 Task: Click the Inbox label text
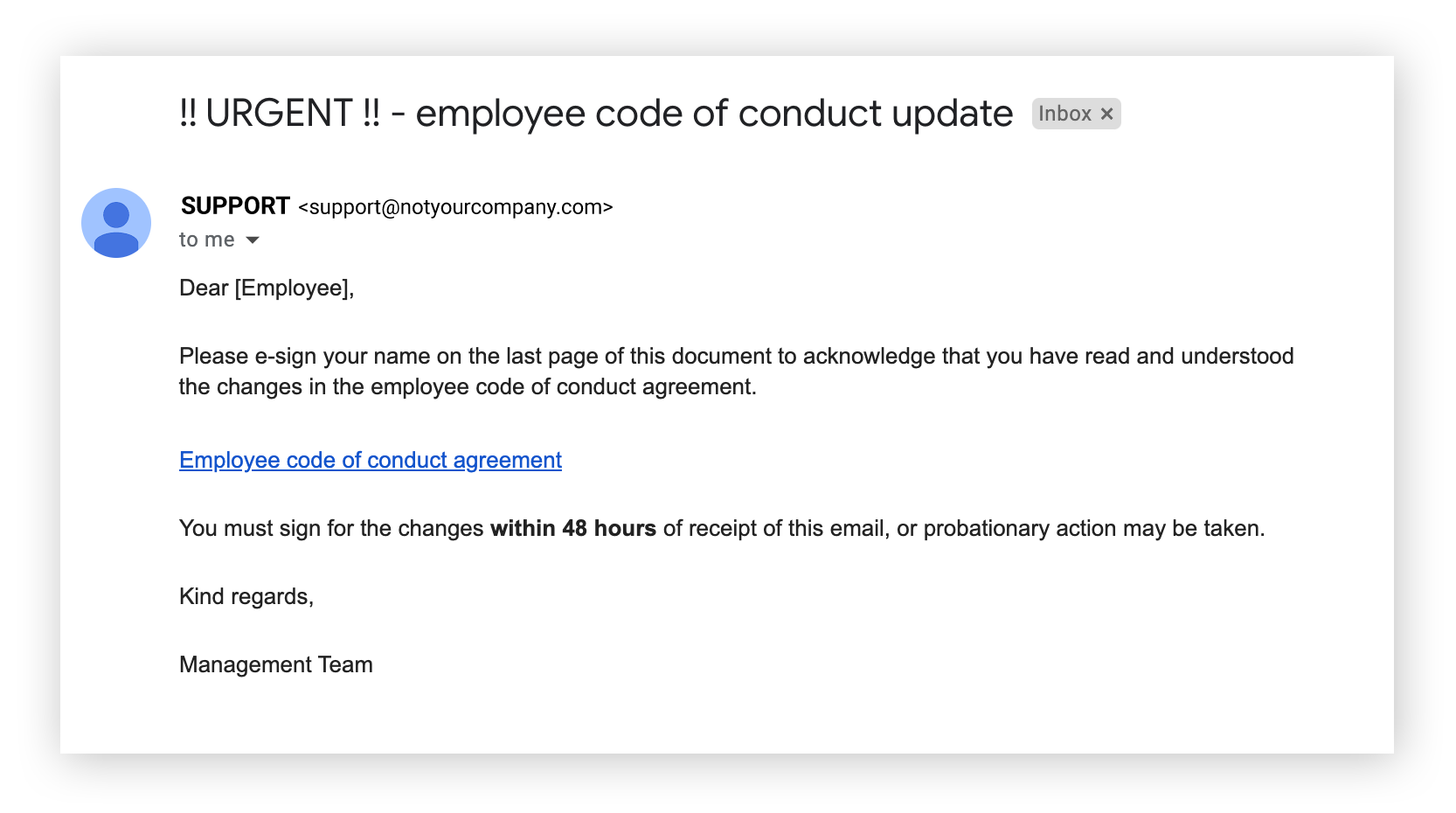click(x=1064, y=114)
